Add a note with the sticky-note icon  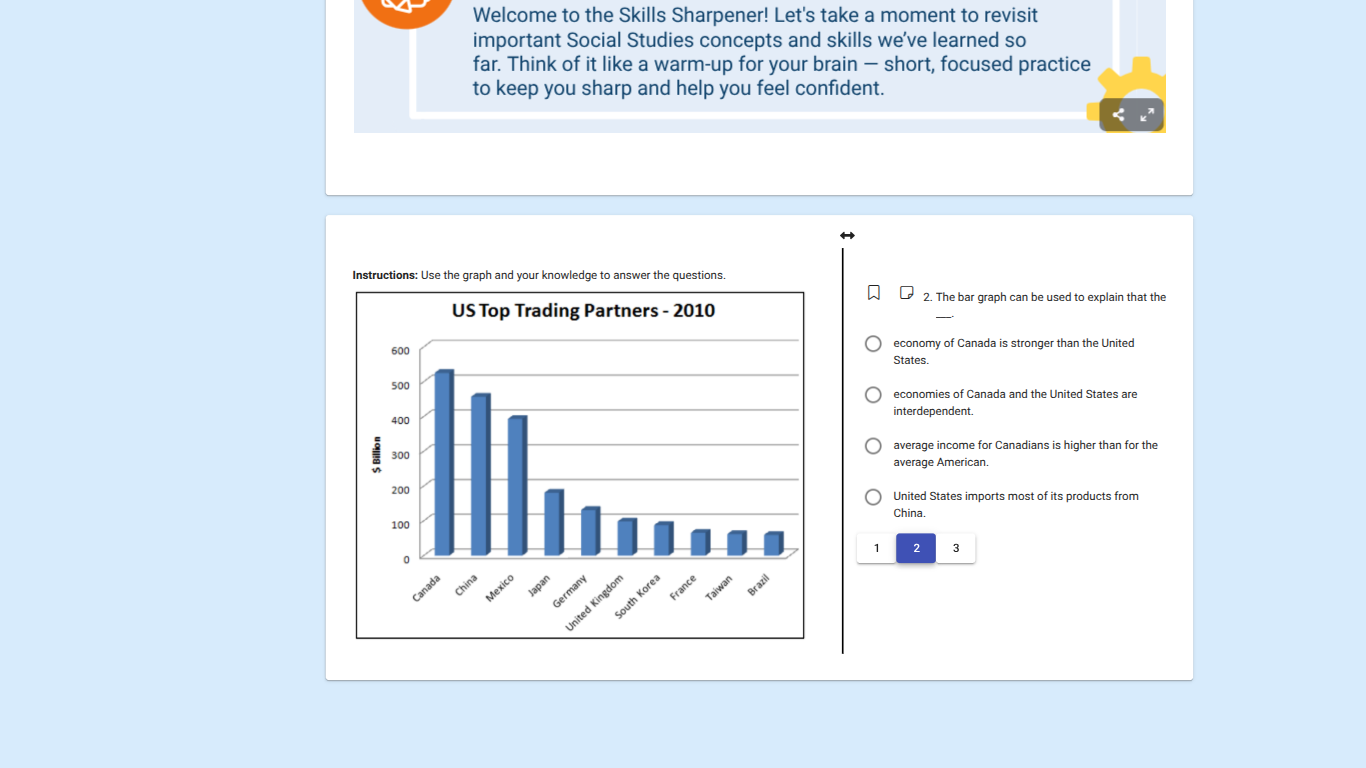point(906,292)
